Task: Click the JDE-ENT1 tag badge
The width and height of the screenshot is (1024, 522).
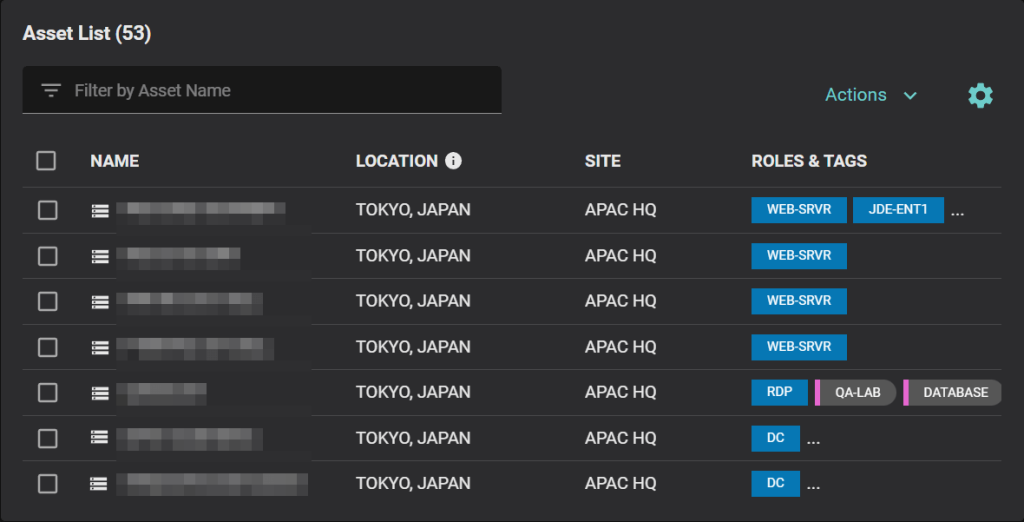Action: [898, 210]
